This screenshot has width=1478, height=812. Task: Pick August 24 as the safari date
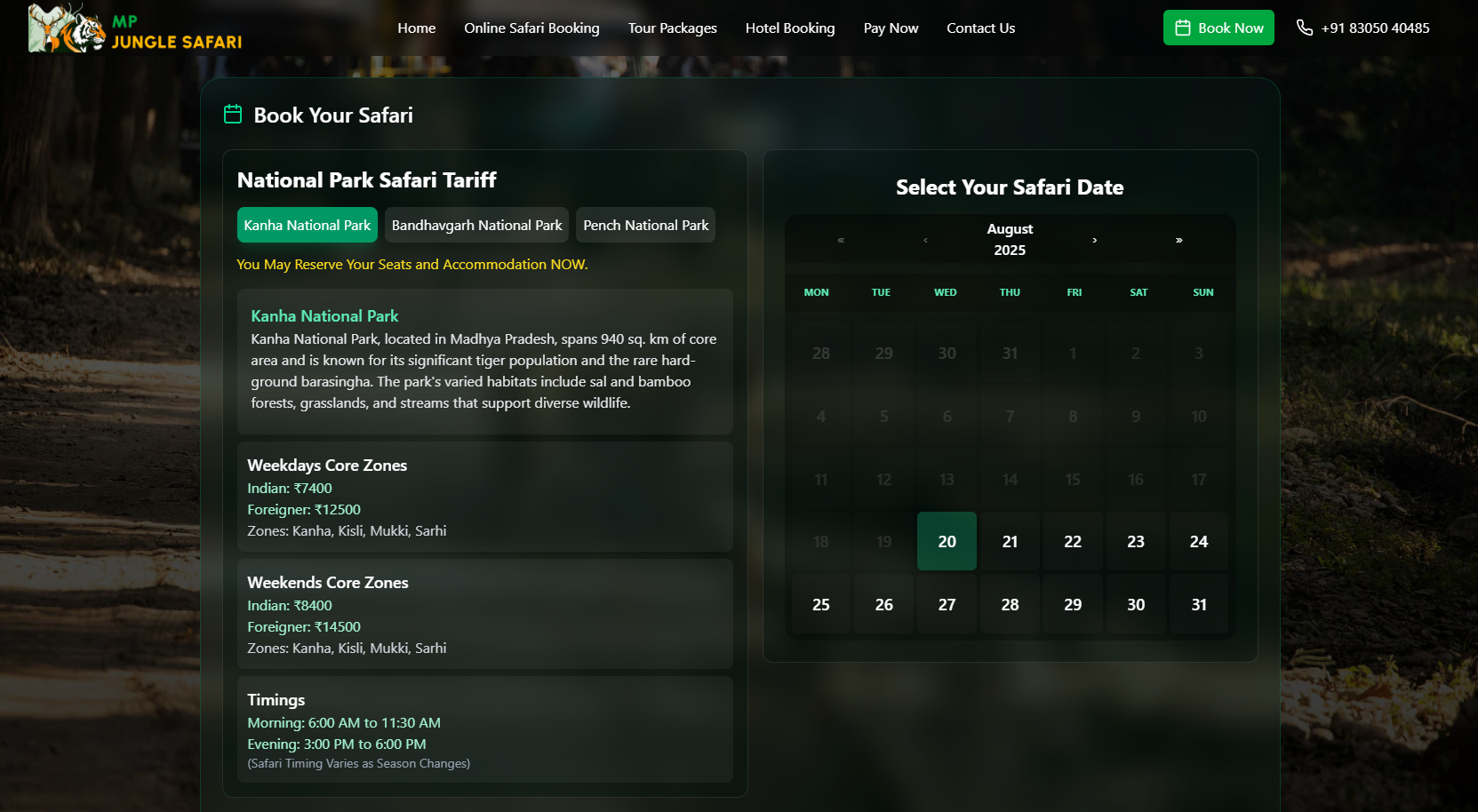[x=1198, y=541]
